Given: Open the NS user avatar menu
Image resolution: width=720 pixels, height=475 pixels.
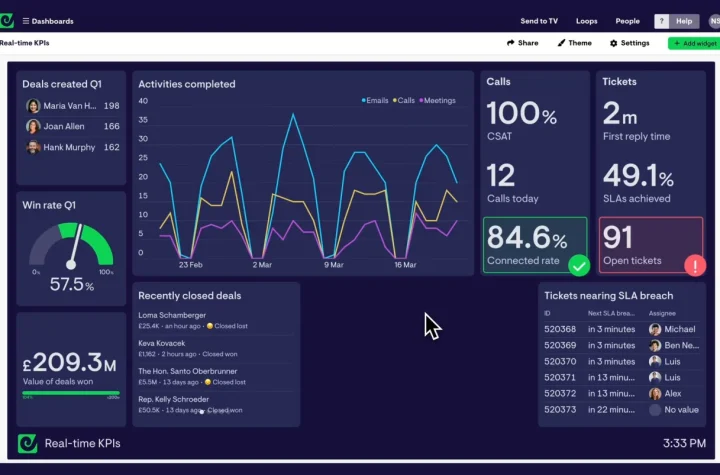Looking at the screenshot, I should (714, 21).
